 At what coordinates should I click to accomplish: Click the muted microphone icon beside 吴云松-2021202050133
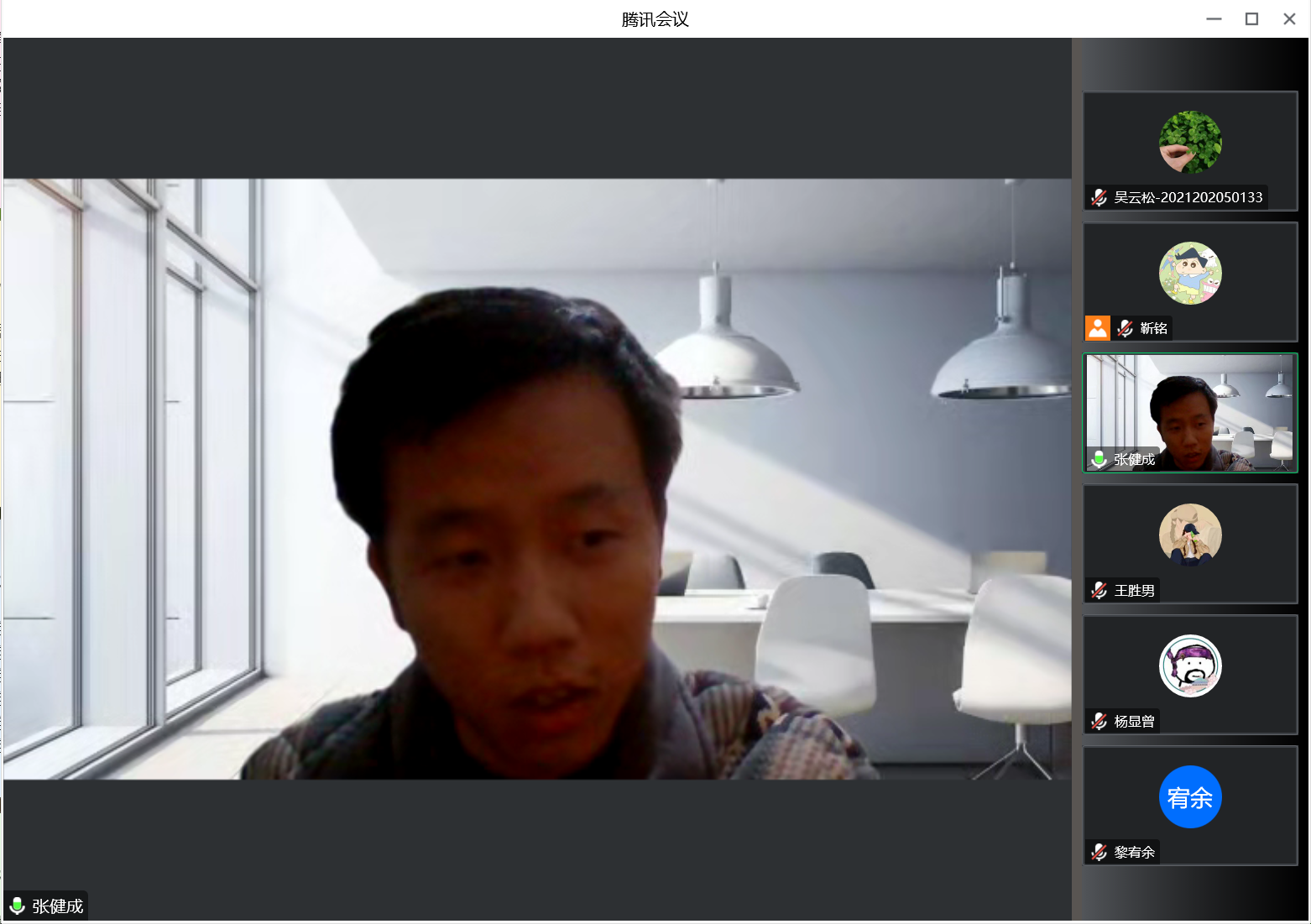tap(1099, 197)
